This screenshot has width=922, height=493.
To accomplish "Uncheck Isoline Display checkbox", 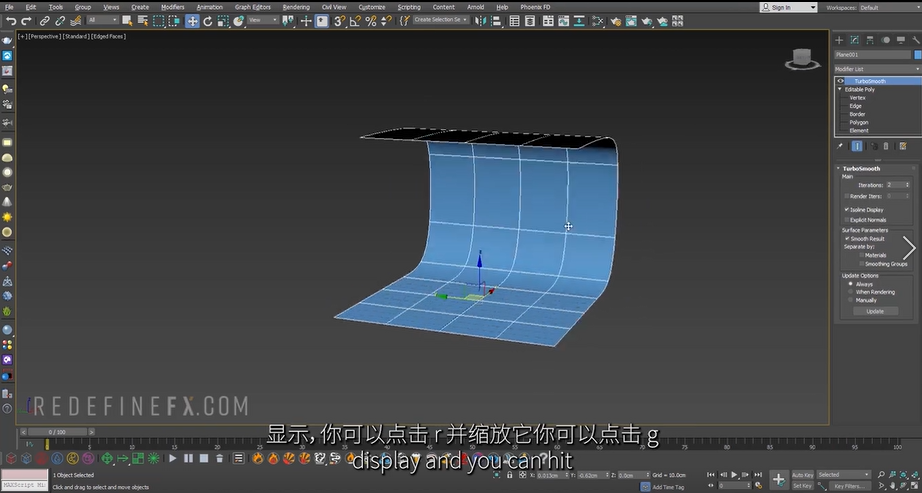I will [847, 209].
